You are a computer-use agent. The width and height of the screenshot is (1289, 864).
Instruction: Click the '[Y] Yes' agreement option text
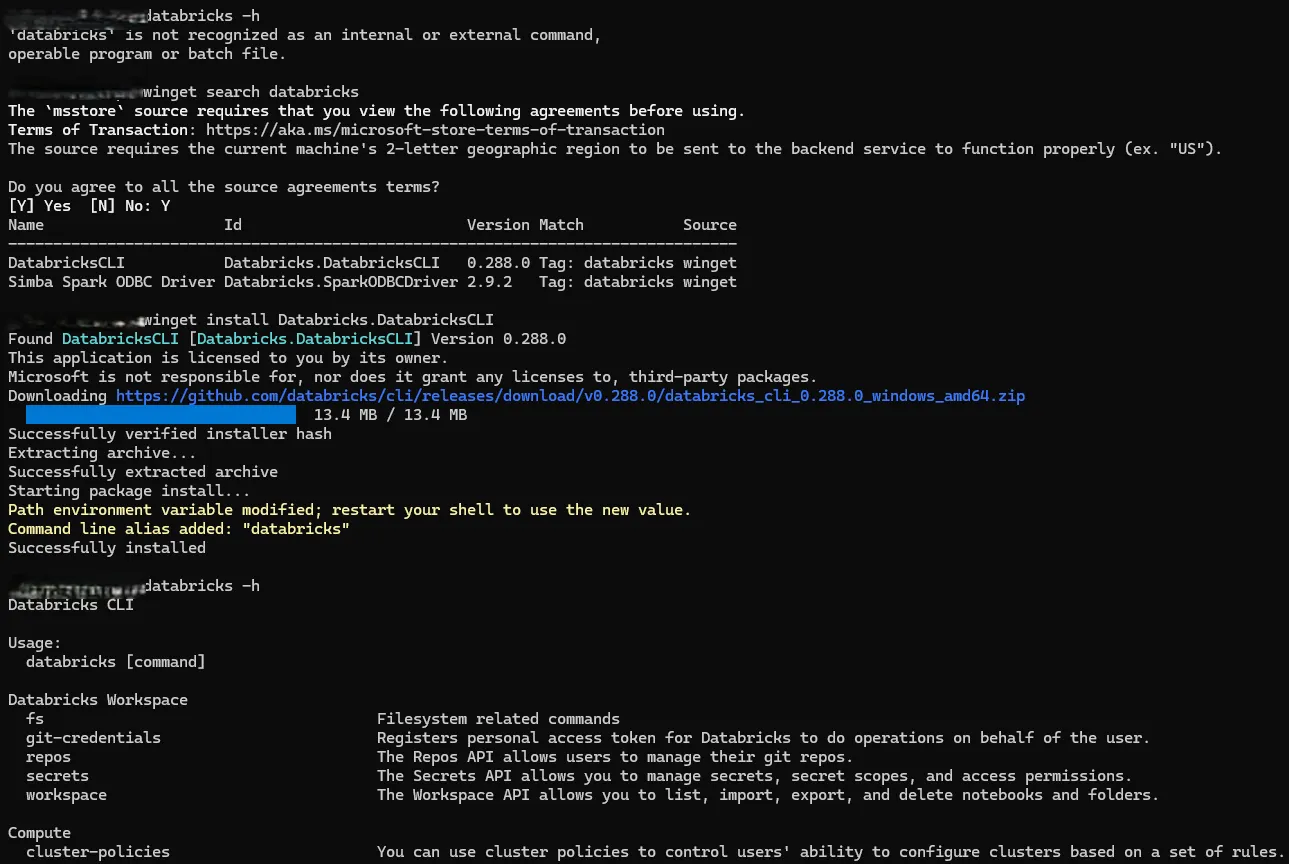(39, 206)
